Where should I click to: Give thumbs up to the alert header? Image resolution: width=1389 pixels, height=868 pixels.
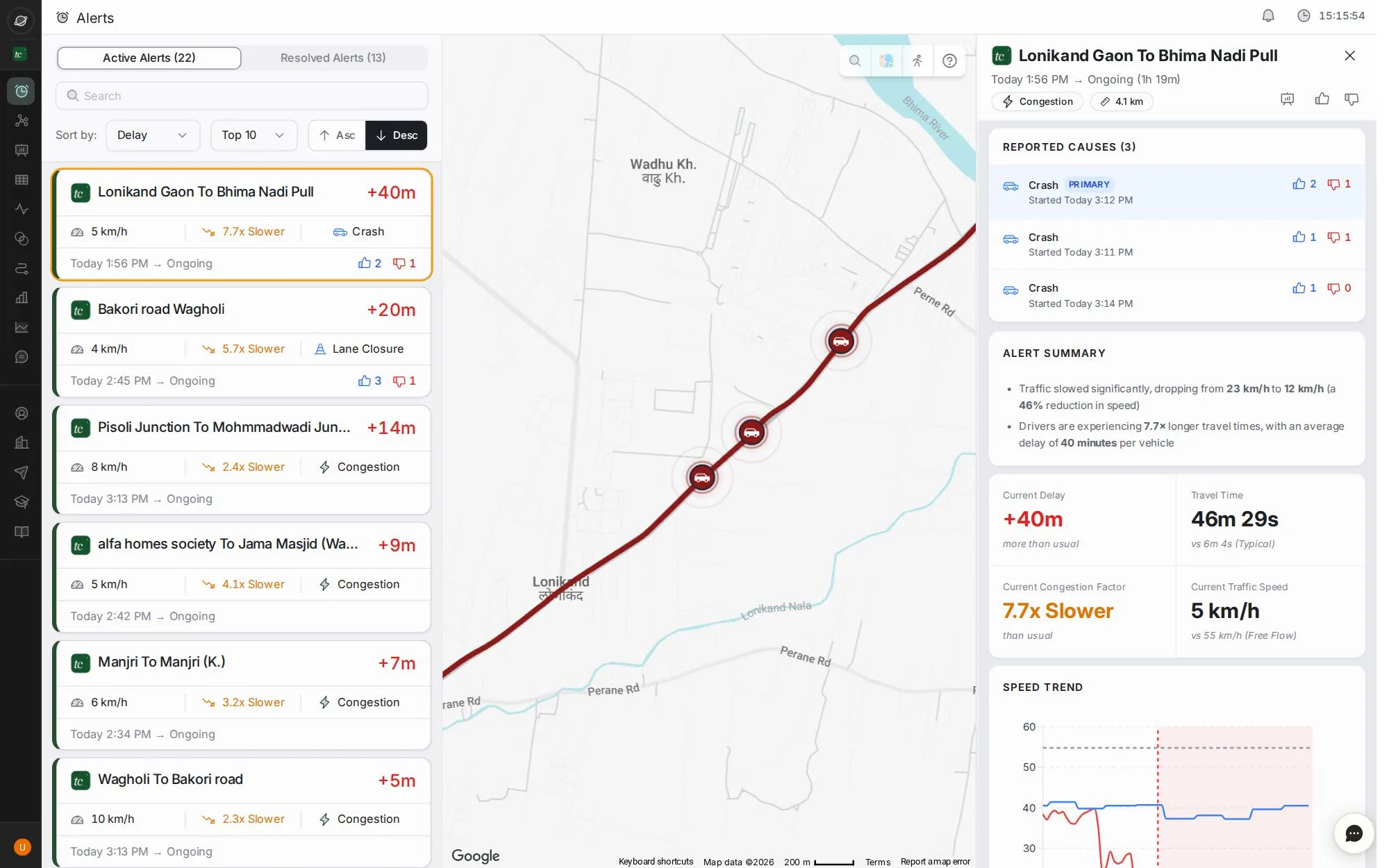1322,99
